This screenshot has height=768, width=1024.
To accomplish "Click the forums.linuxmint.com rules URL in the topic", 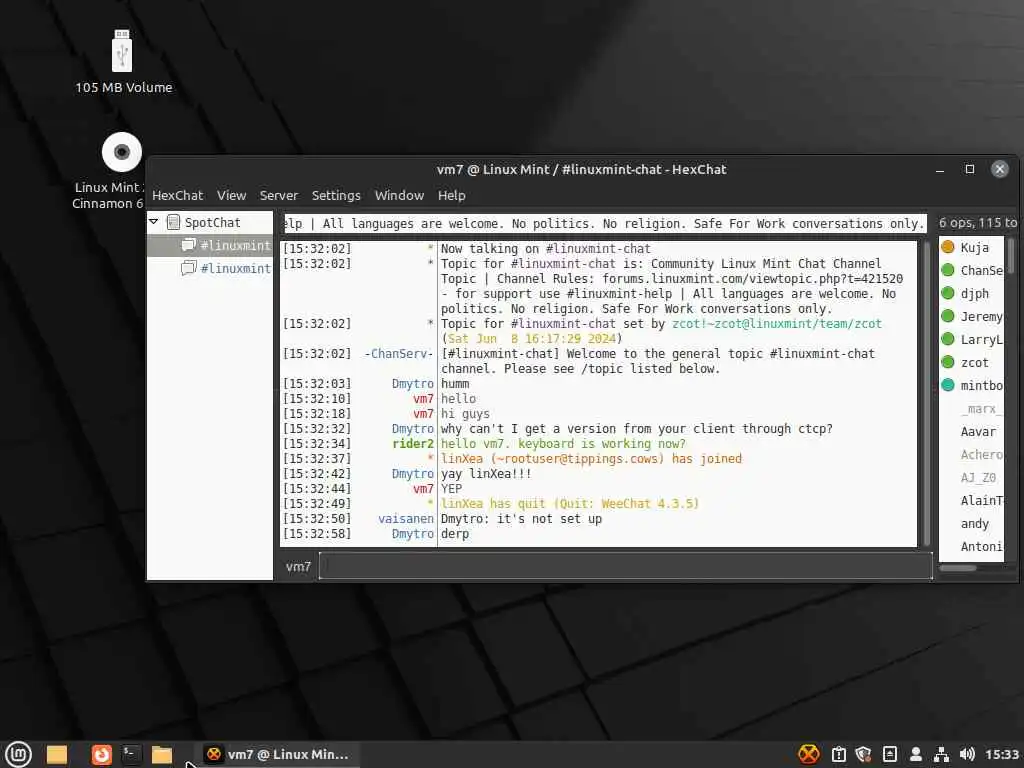I will coord(752,278).
